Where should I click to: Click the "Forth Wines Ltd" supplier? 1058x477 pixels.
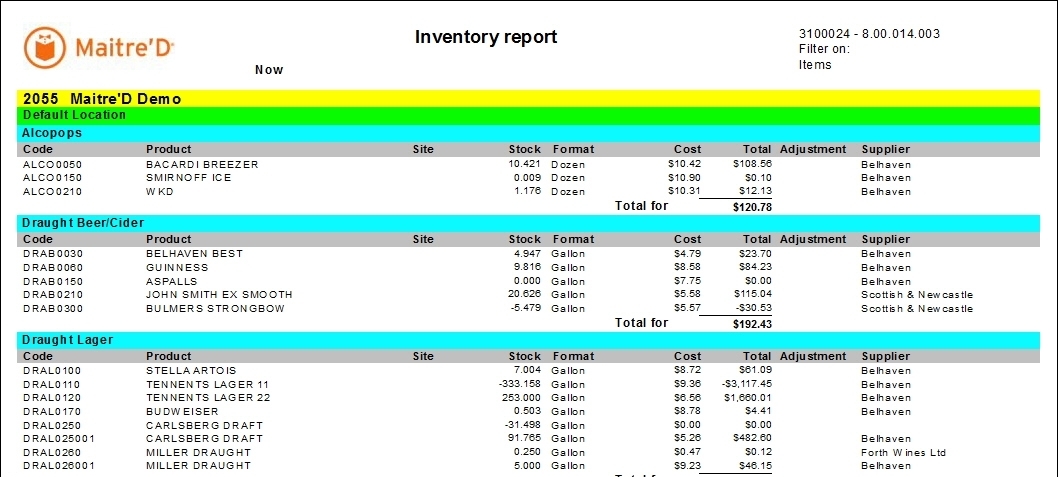[904, 453]
